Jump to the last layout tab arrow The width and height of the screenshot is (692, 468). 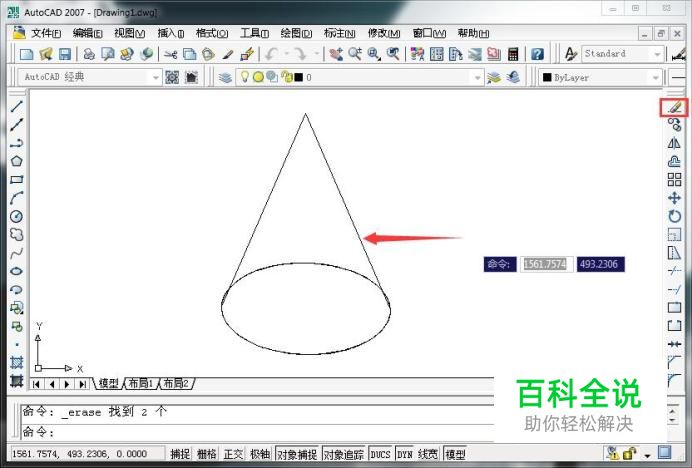[x=83, y=384]
